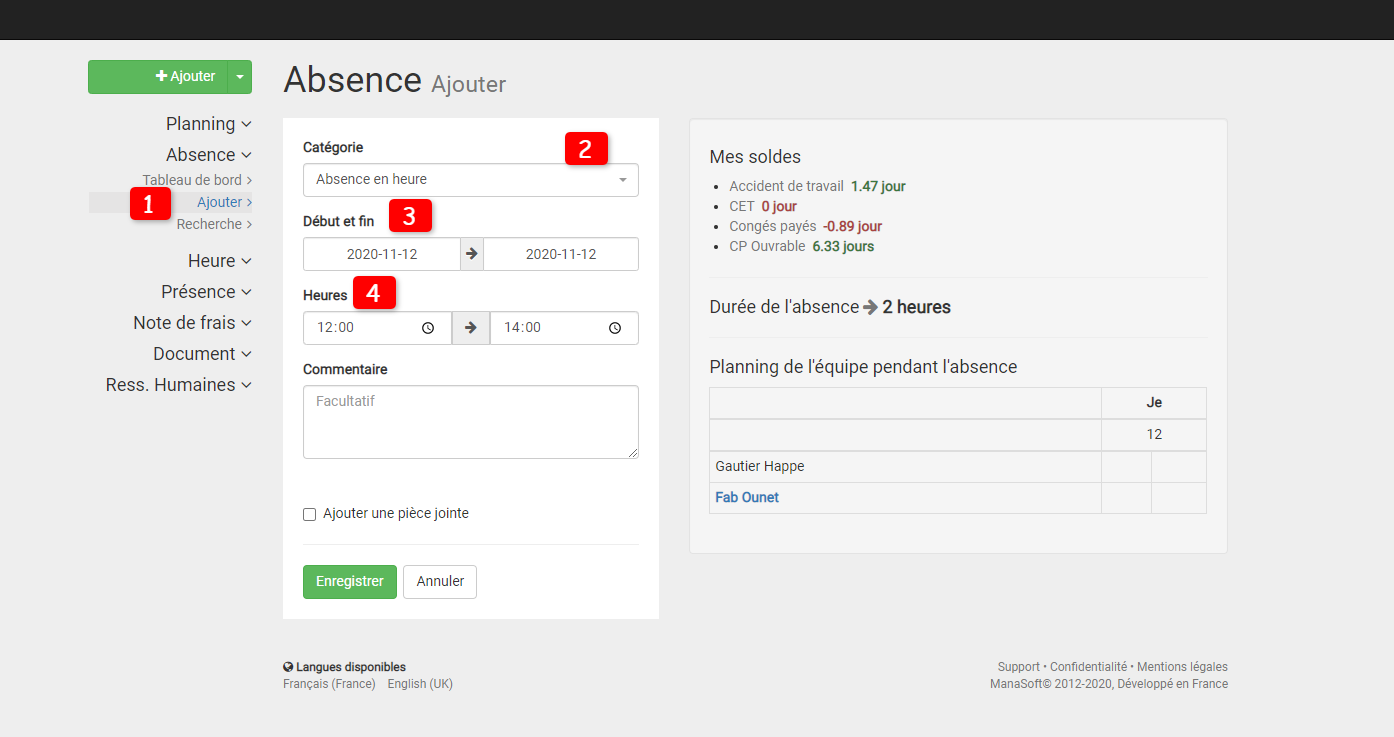Click the Commentaire text area
Screen dimensions: 1394x737
471,422
